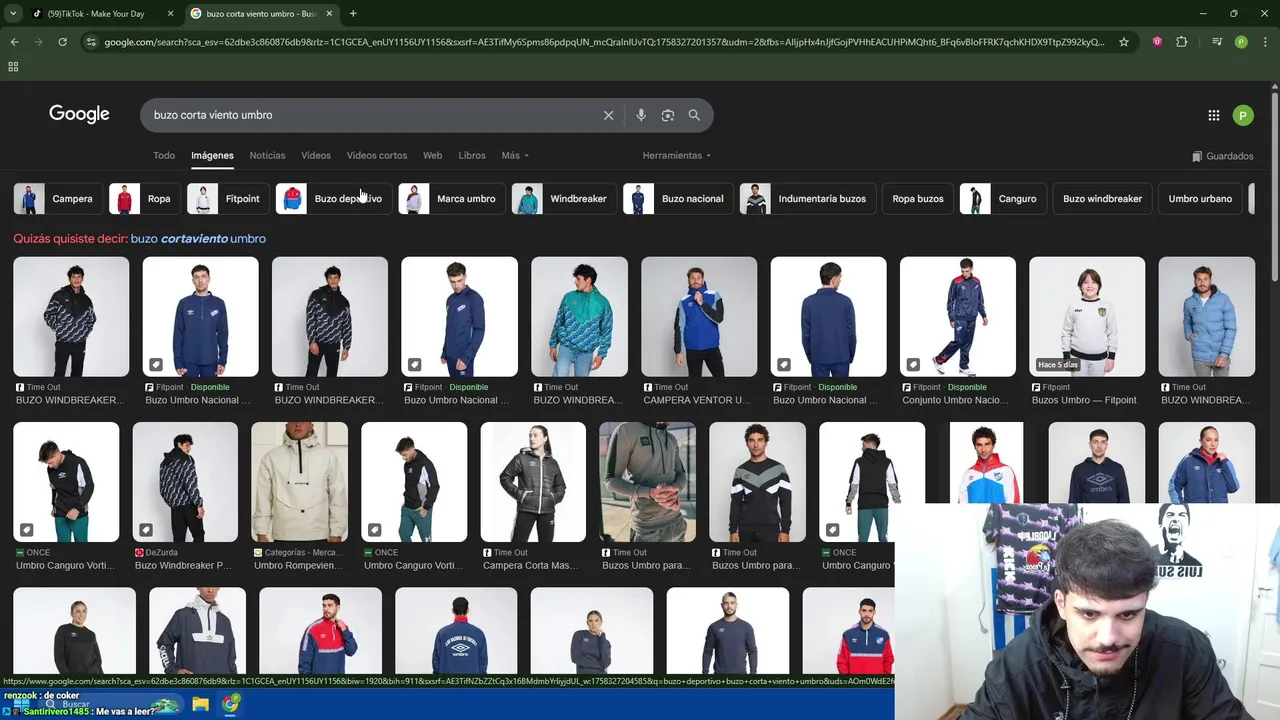
Task: Open the Chrome three-dot menu
Action: pyautogui.click(x=1265, y=42)
